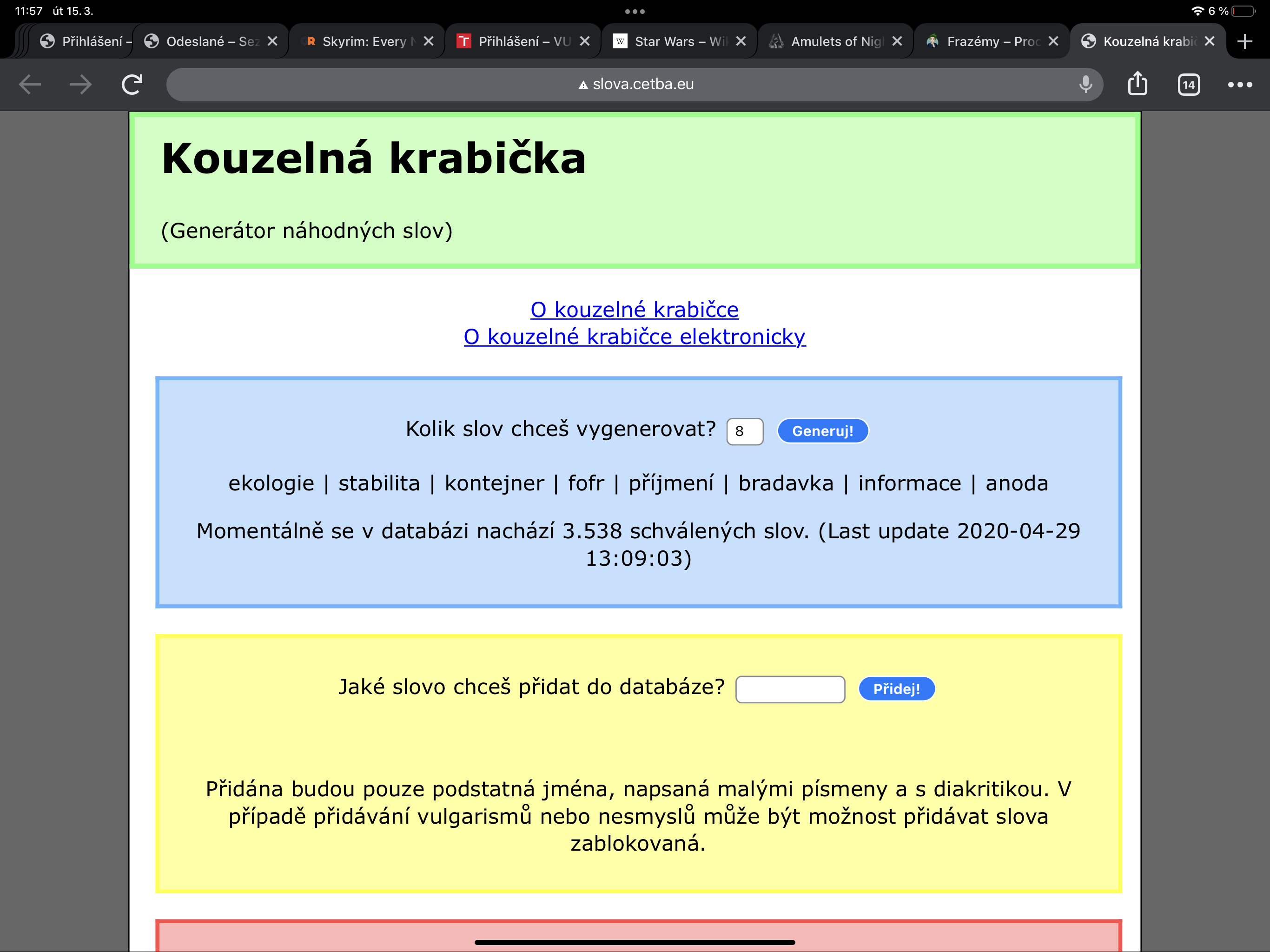The height and width of the screenshot is (952, 1270).
Task: Close the Odeslané – Sez tab
Action: 273,41
